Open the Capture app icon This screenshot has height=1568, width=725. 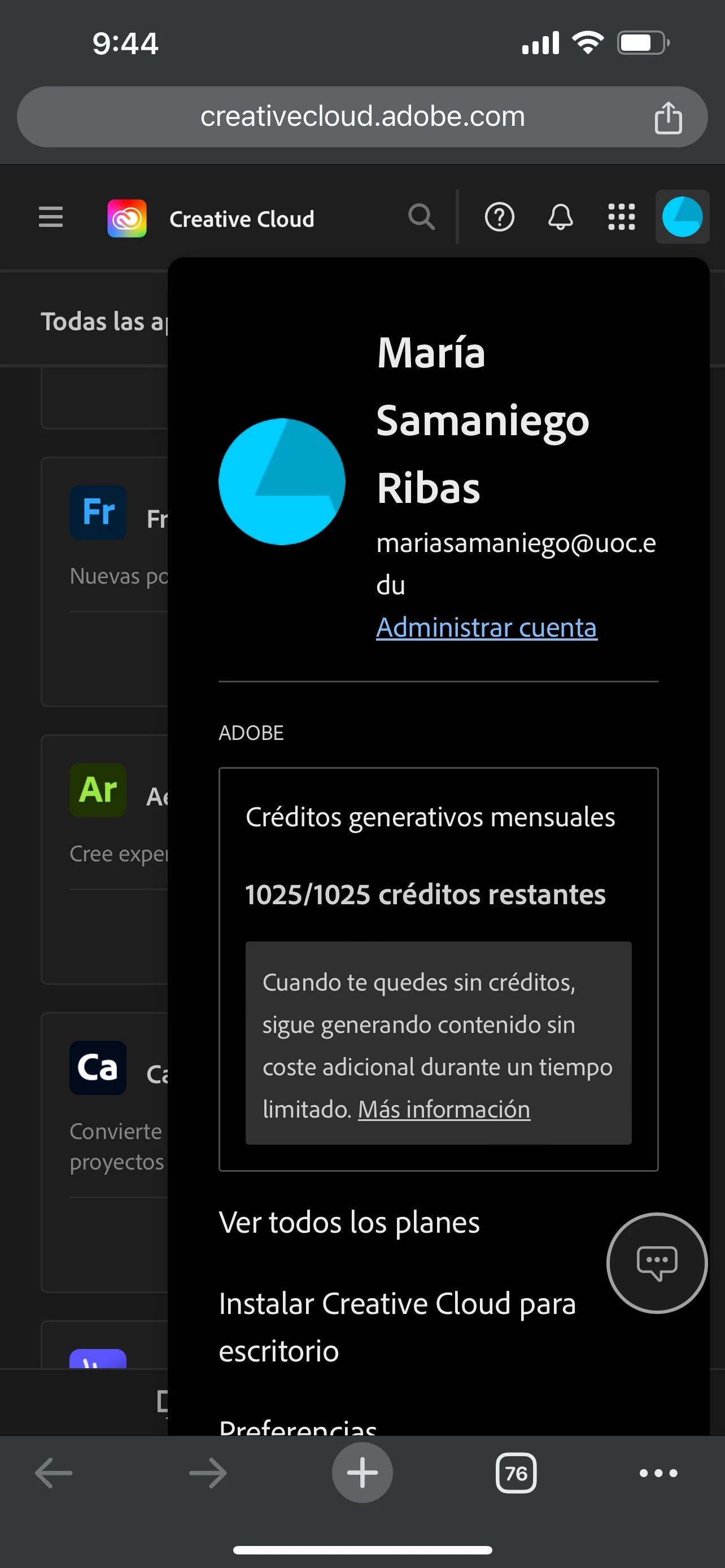[x=98, y=1068]
